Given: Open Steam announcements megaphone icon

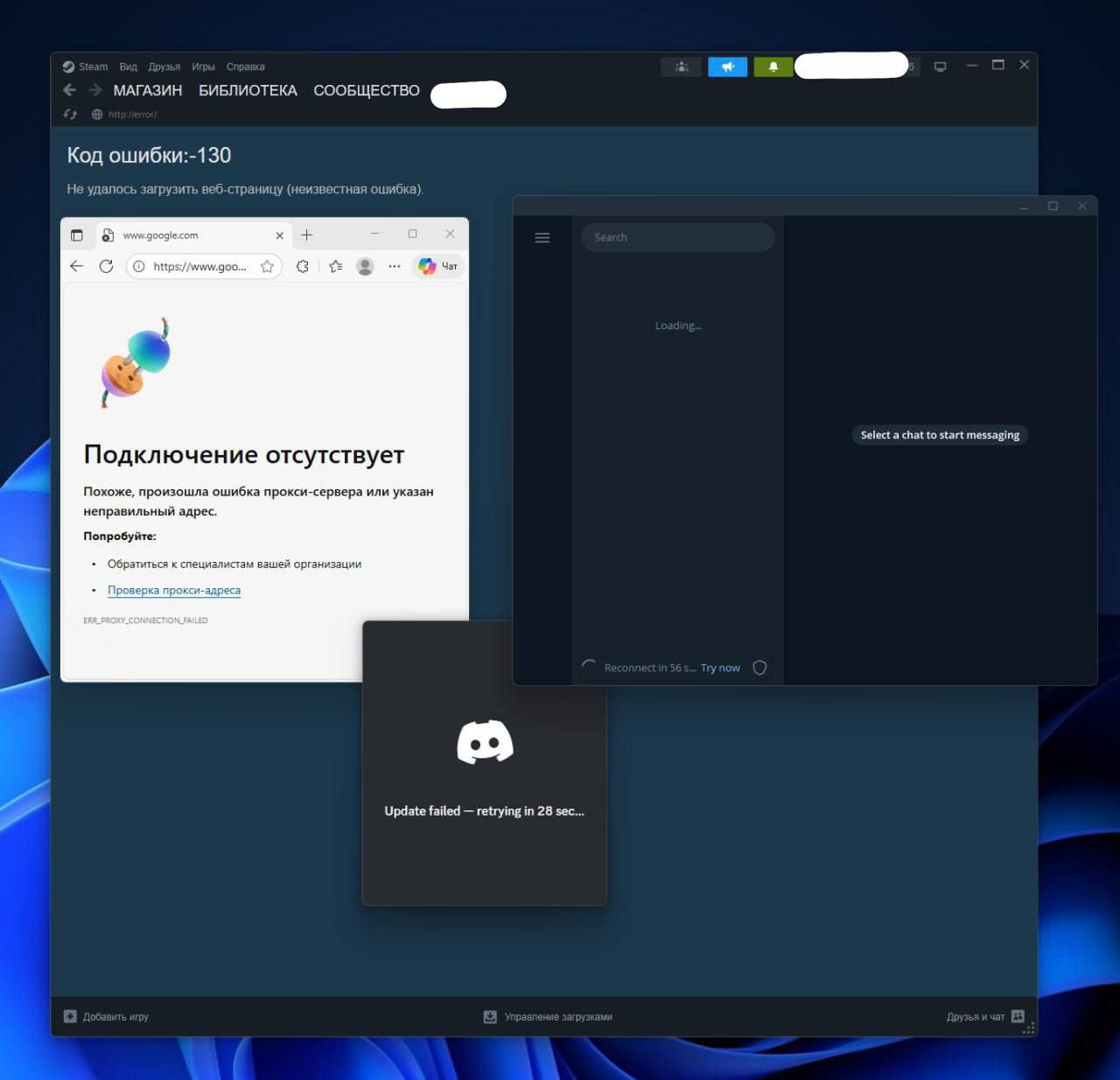Looking at the screenshot, I should (727, 67).
